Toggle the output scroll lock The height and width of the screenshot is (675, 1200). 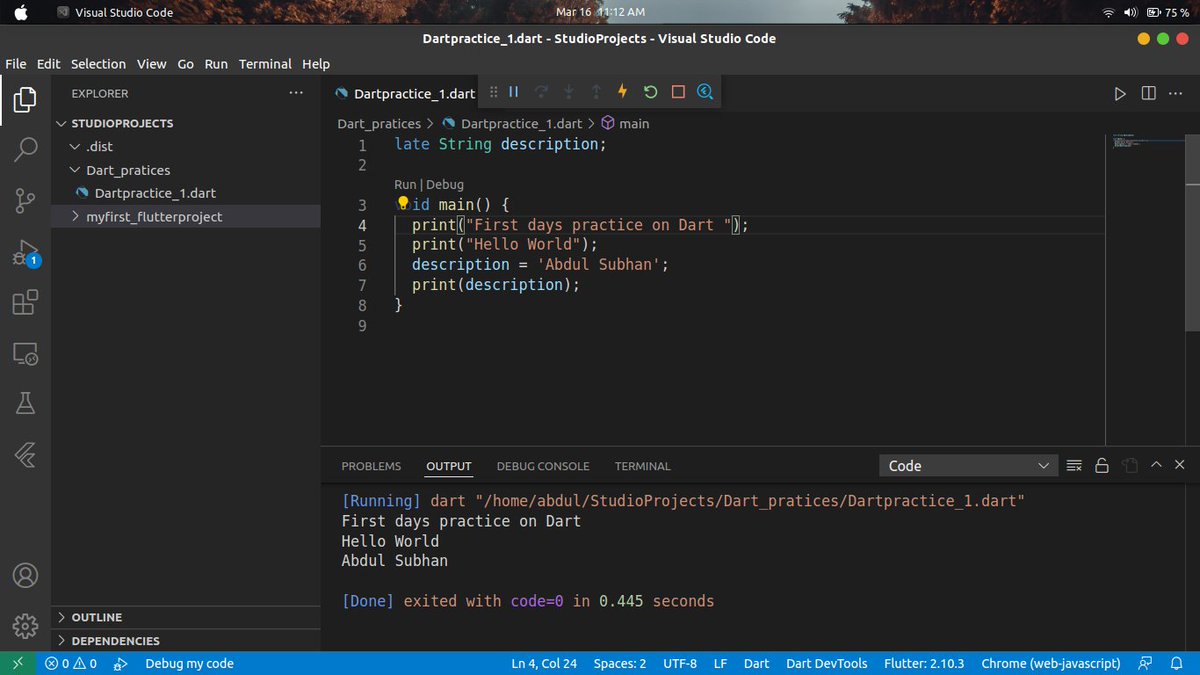click(1102, 465)
